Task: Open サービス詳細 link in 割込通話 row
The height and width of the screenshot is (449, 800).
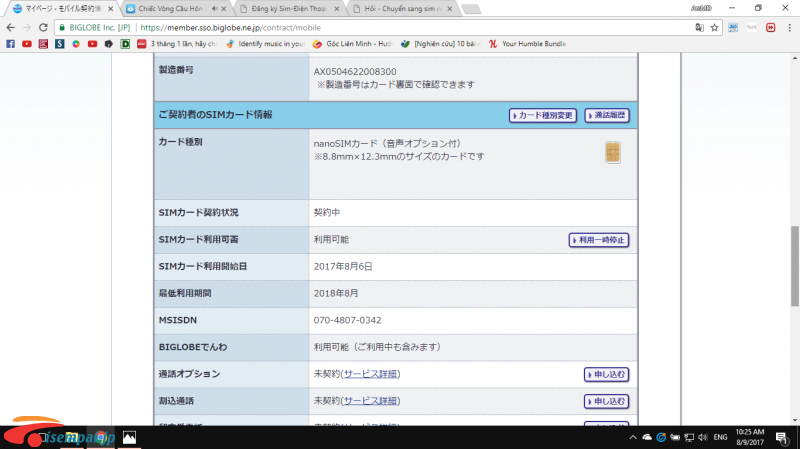Action: (370, 401)
